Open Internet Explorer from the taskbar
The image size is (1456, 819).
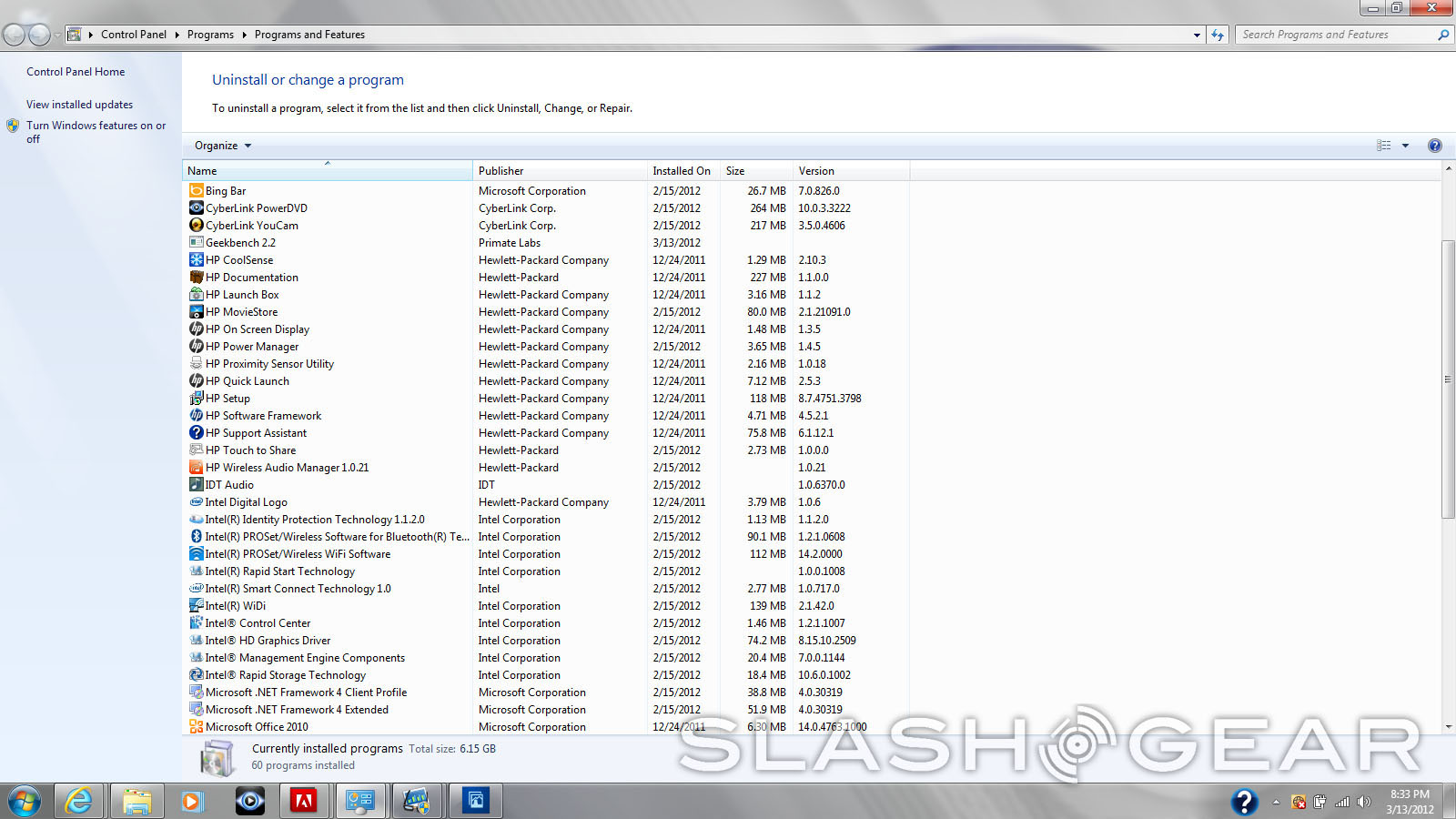click(79, 801)
